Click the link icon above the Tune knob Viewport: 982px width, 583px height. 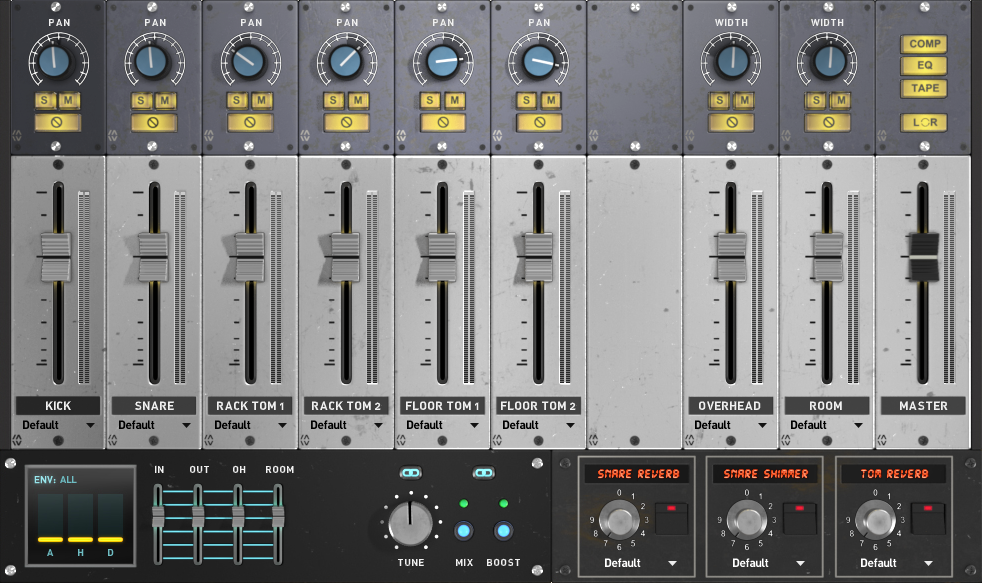pos(410,473)
